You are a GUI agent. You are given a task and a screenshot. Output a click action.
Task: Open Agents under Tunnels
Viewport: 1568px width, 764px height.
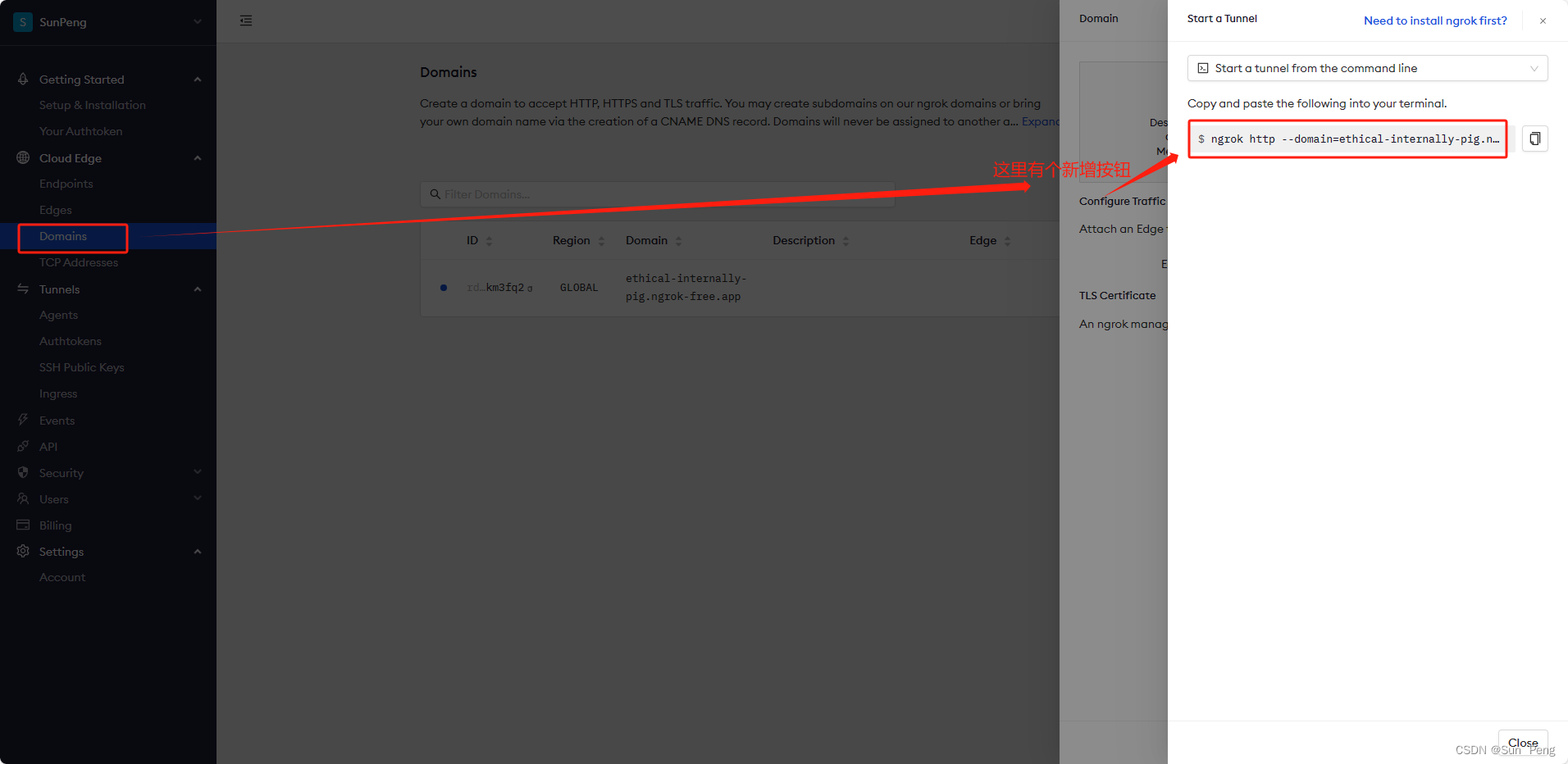coord(59,315)
